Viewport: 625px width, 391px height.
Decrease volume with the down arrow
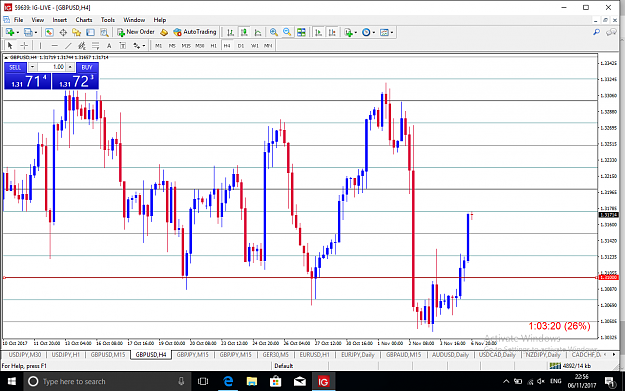(x=32, y=67)
